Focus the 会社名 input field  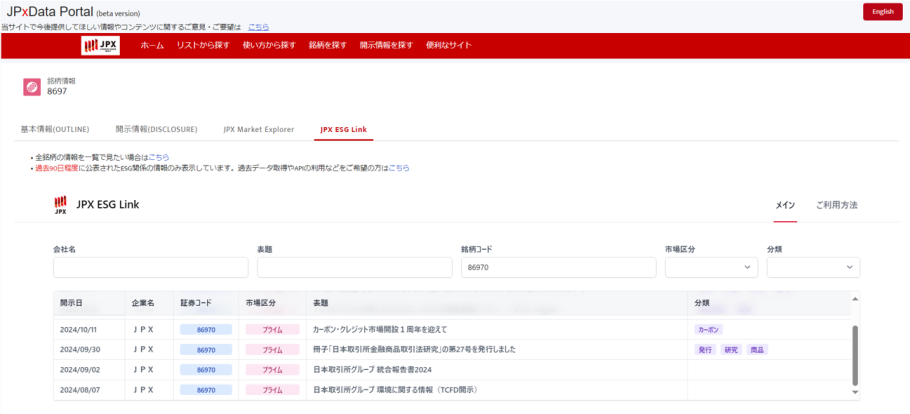click(x=150, y=267)
